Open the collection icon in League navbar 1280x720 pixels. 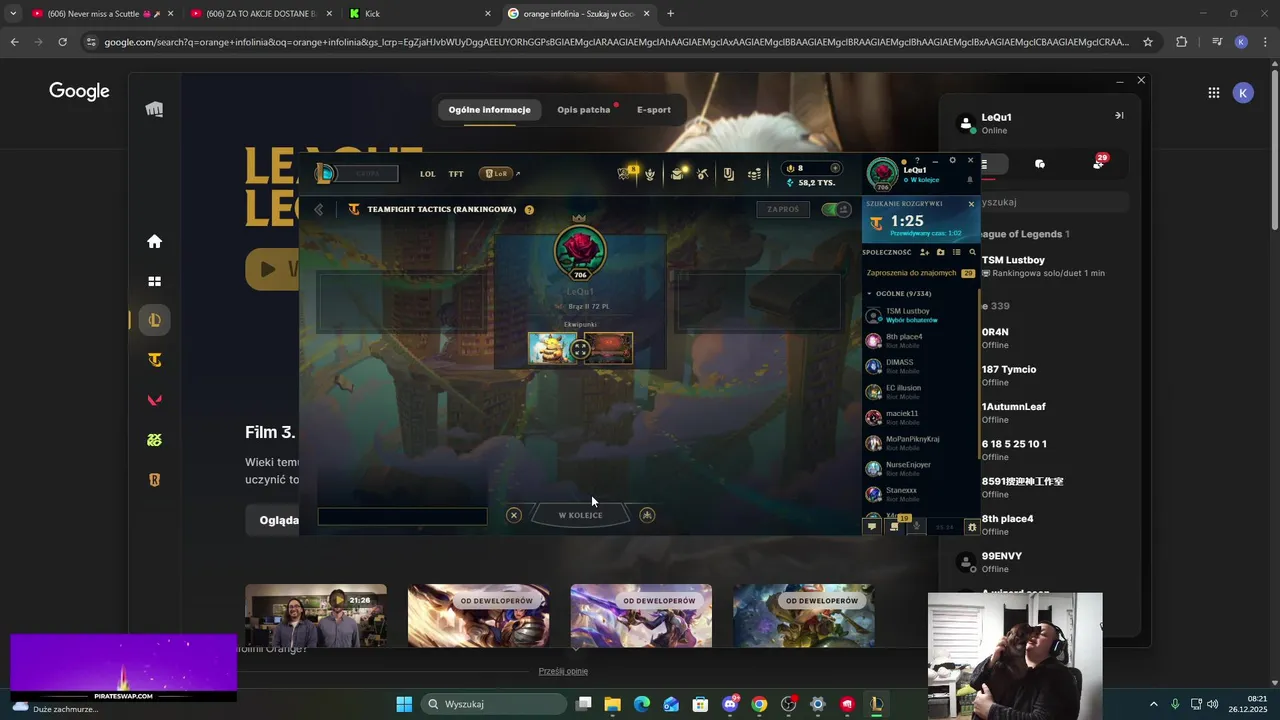(x=677, y=174)
